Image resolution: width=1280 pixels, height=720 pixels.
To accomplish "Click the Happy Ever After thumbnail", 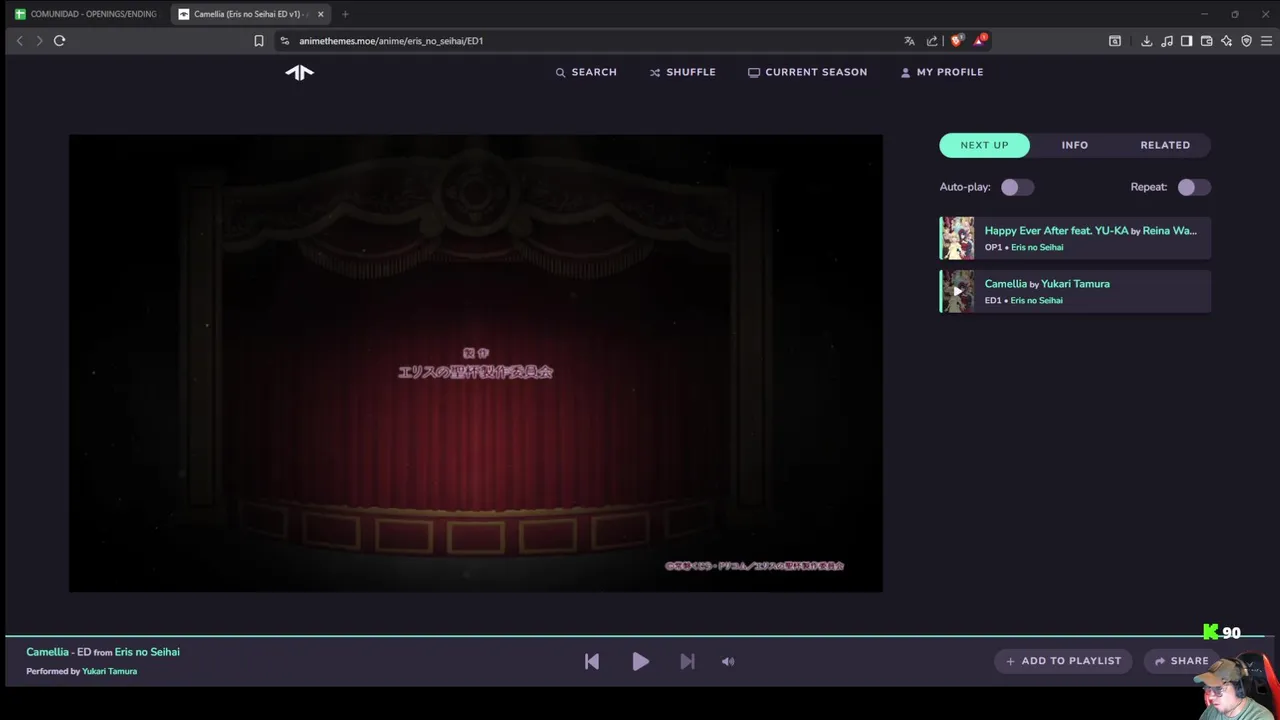I will point(957,238).
